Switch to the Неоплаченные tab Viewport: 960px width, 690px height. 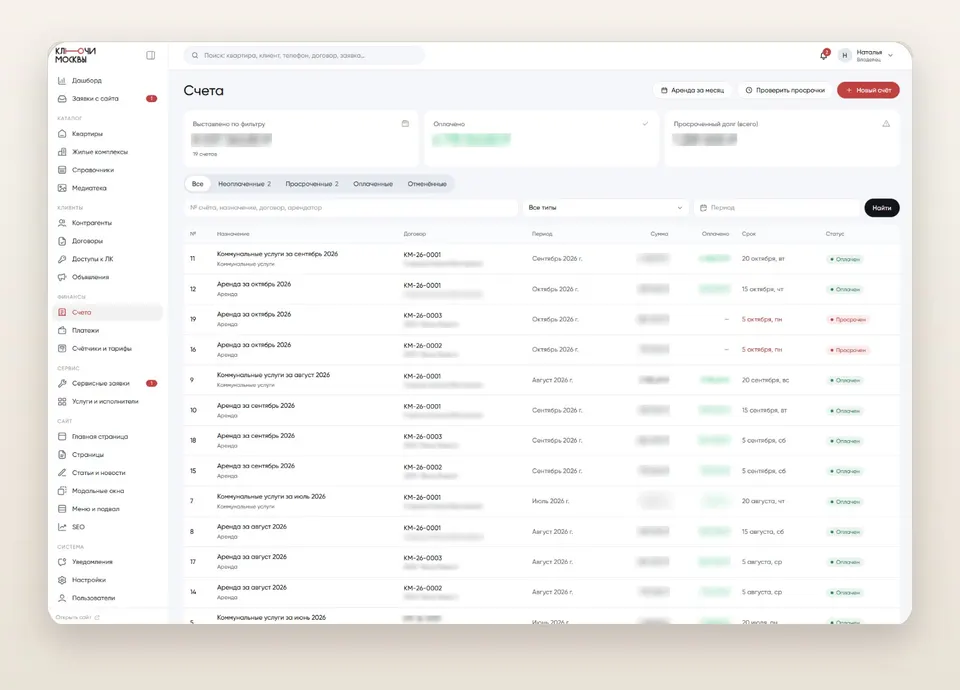tap(244, 184)
